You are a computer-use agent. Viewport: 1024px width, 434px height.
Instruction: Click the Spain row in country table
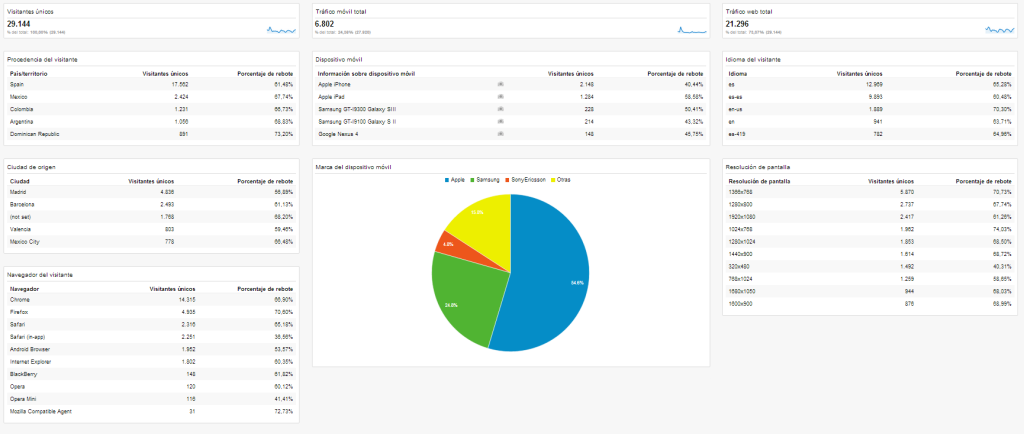(x=152, y=84)
